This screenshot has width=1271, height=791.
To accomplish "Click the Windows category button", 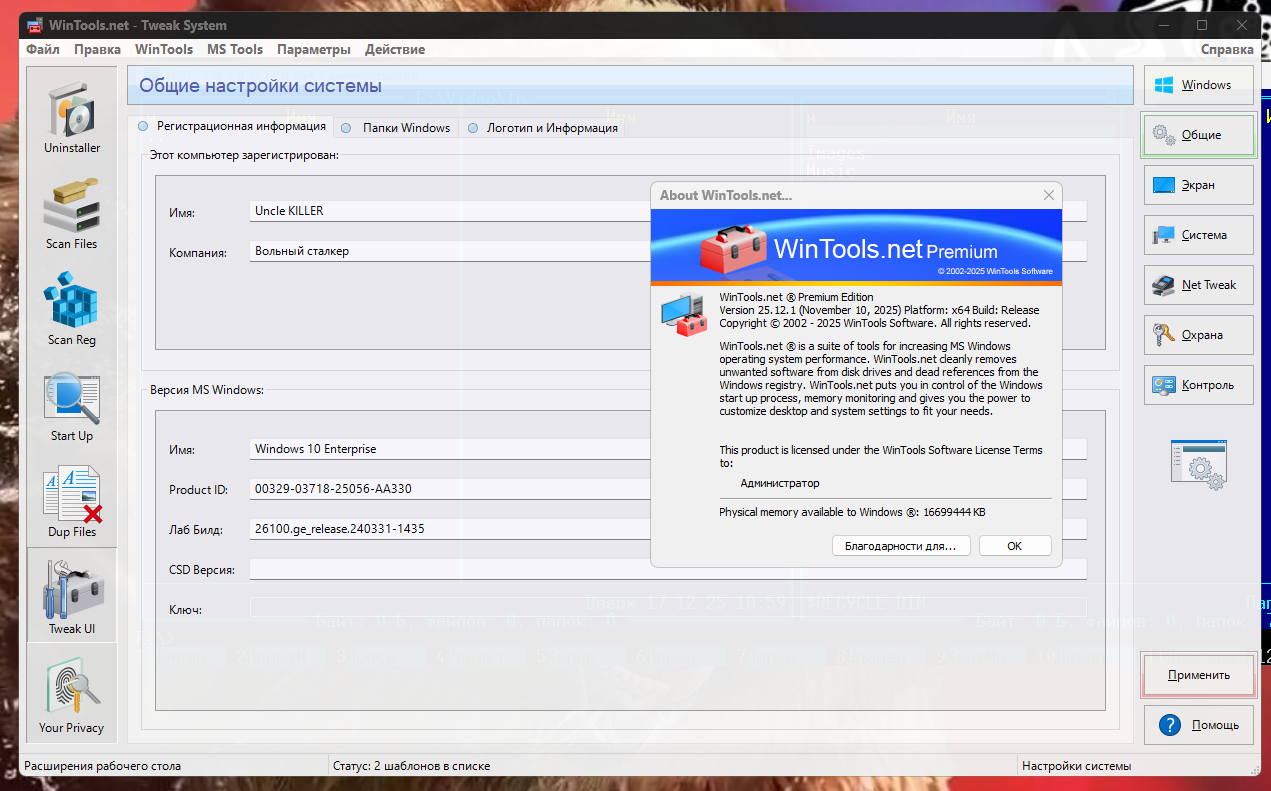I will [x=1198, y=85].
